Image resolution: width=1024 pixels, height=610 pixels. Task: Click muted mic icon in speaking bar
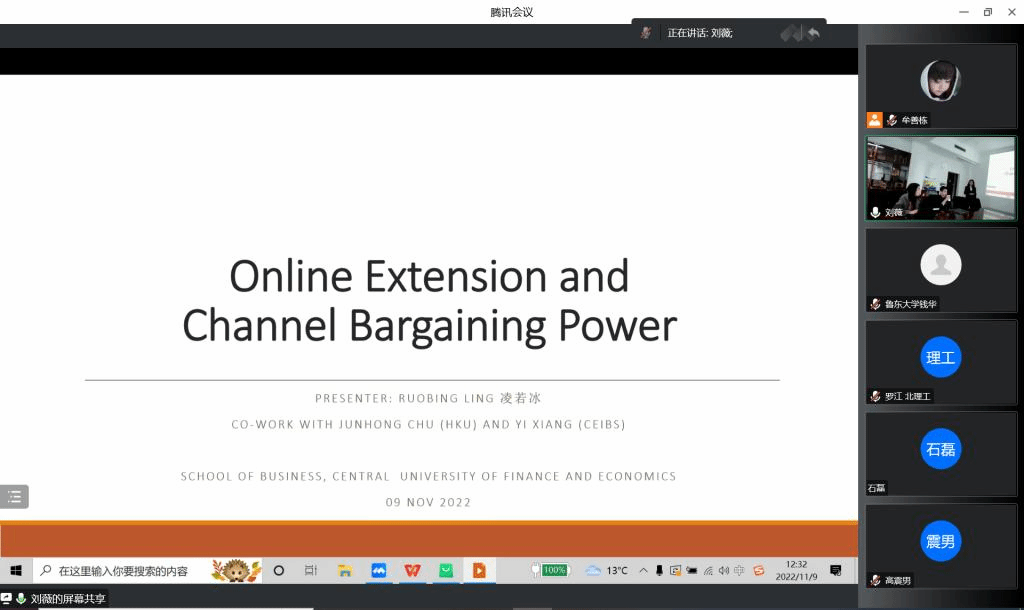[647, 33]
